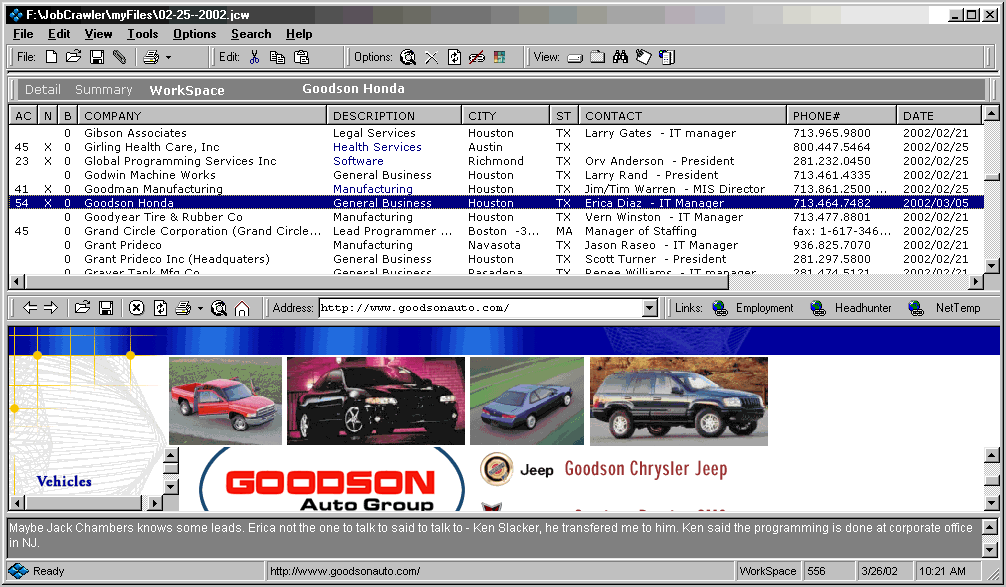Click the web search icon in Options toolbar

tap(407, 57)
